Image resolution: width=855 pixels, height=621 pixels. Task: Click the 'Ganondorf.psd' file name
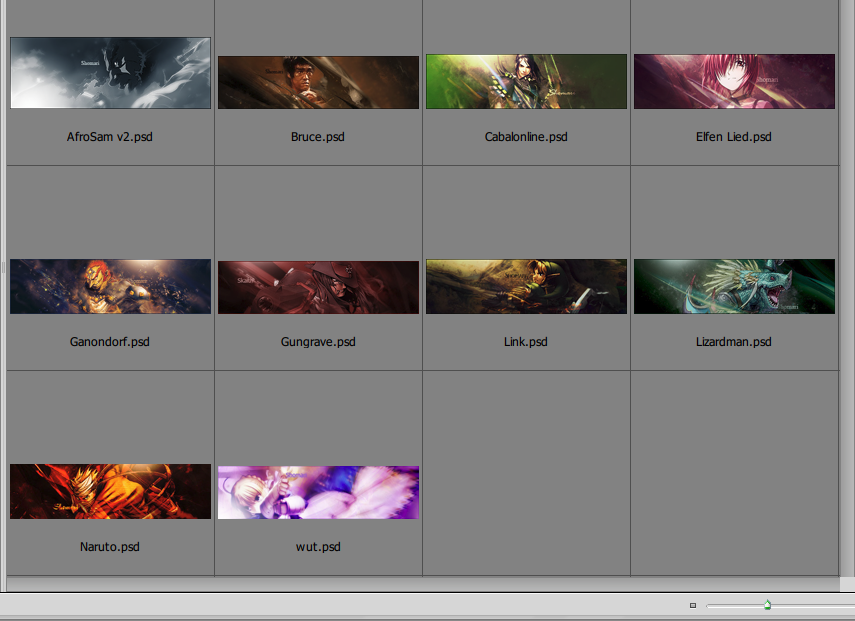coord(110,342)
